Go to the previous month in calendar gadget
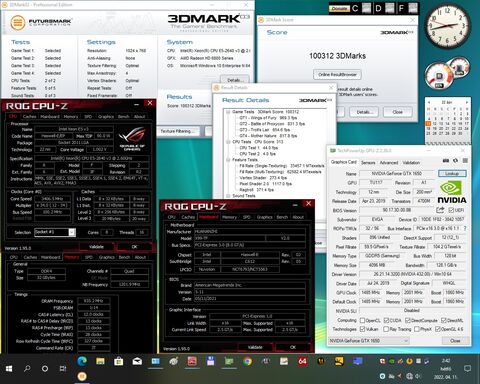The height and width of the screenshot is (384, 480). pos(429,102)
